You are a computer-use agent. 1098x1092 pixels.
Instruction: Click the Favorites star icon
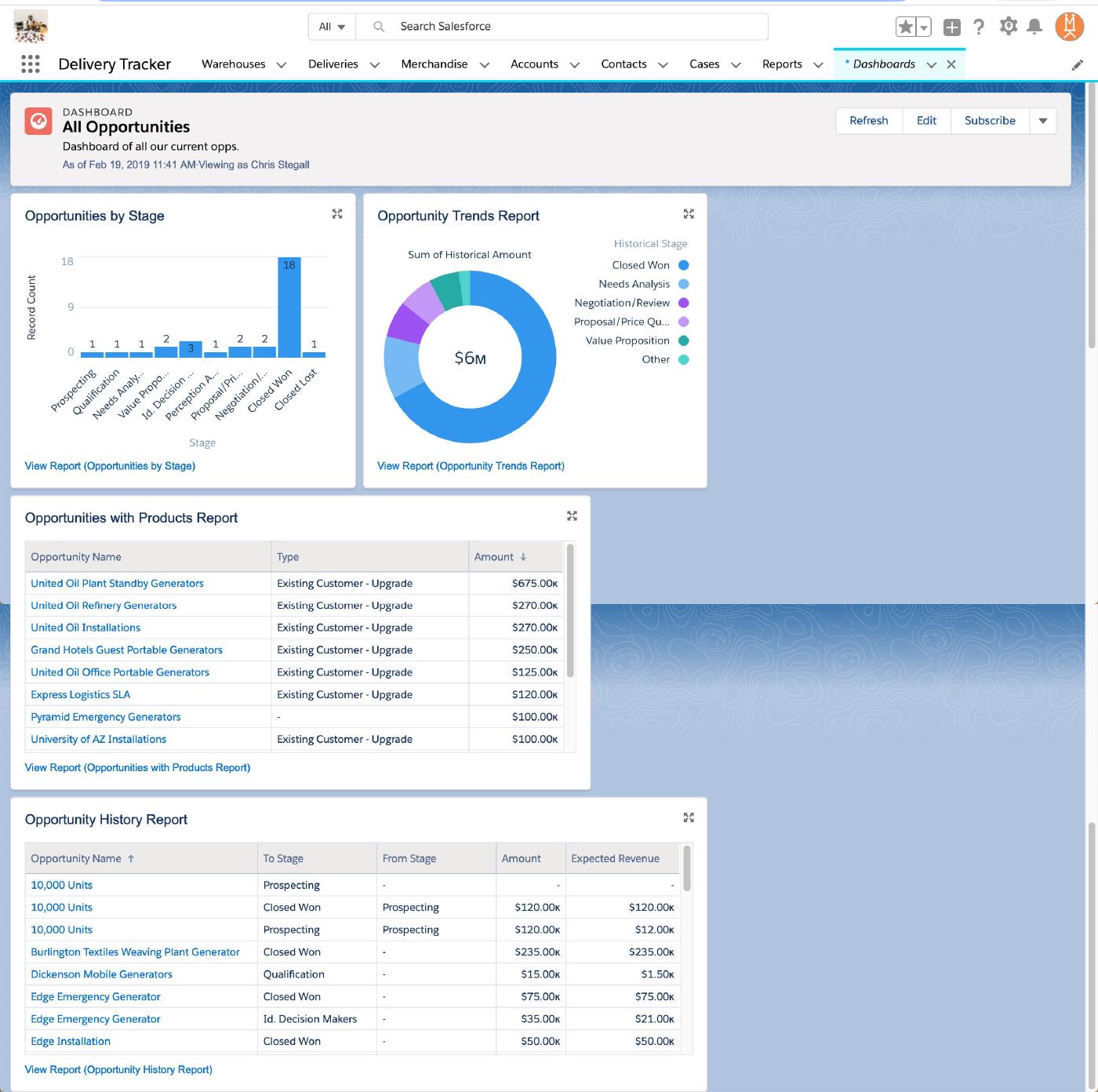pos(906,27)
